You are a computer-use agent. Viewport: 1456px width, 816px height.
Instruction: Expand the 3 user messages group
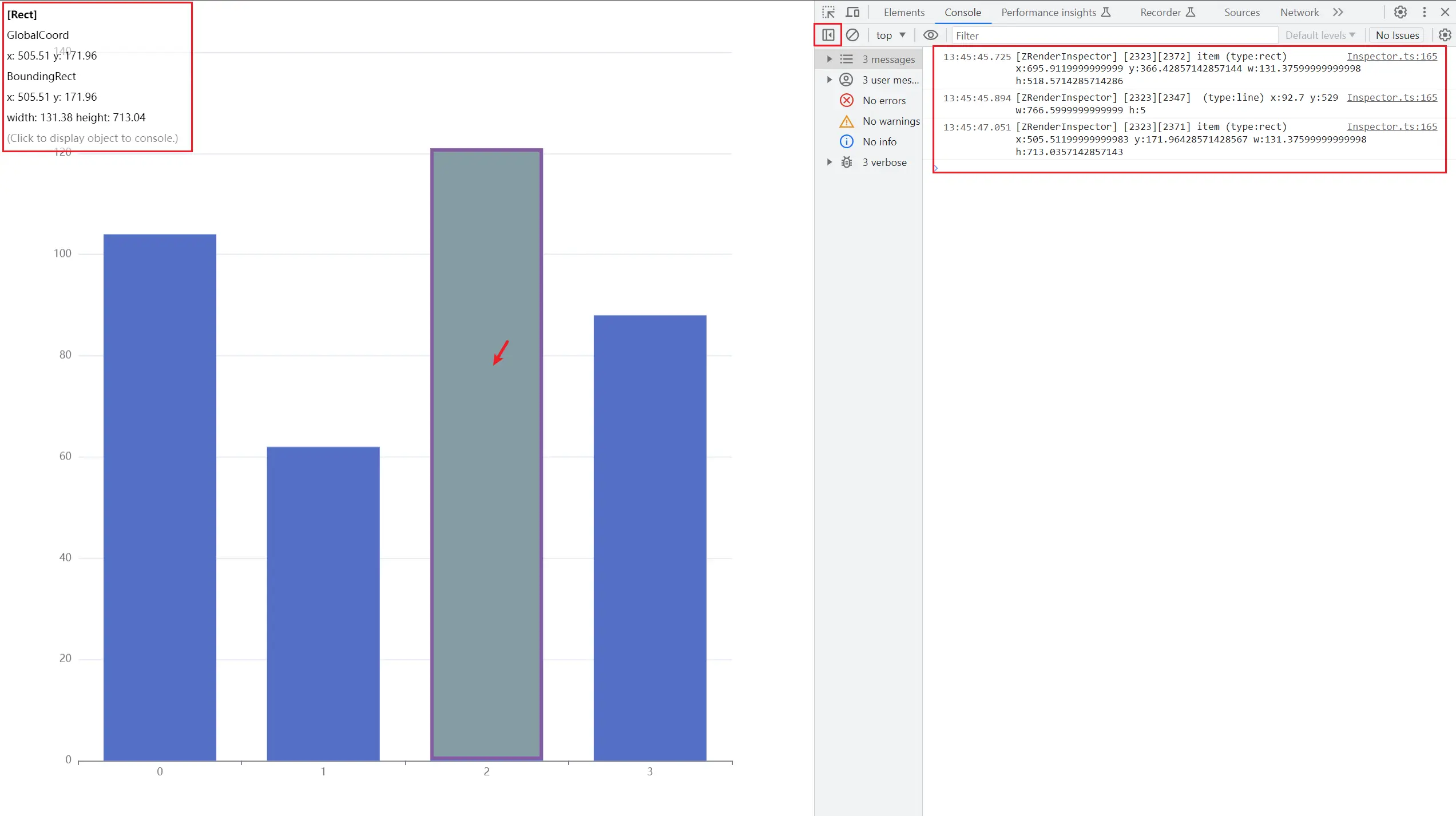(x=829, y=80)
